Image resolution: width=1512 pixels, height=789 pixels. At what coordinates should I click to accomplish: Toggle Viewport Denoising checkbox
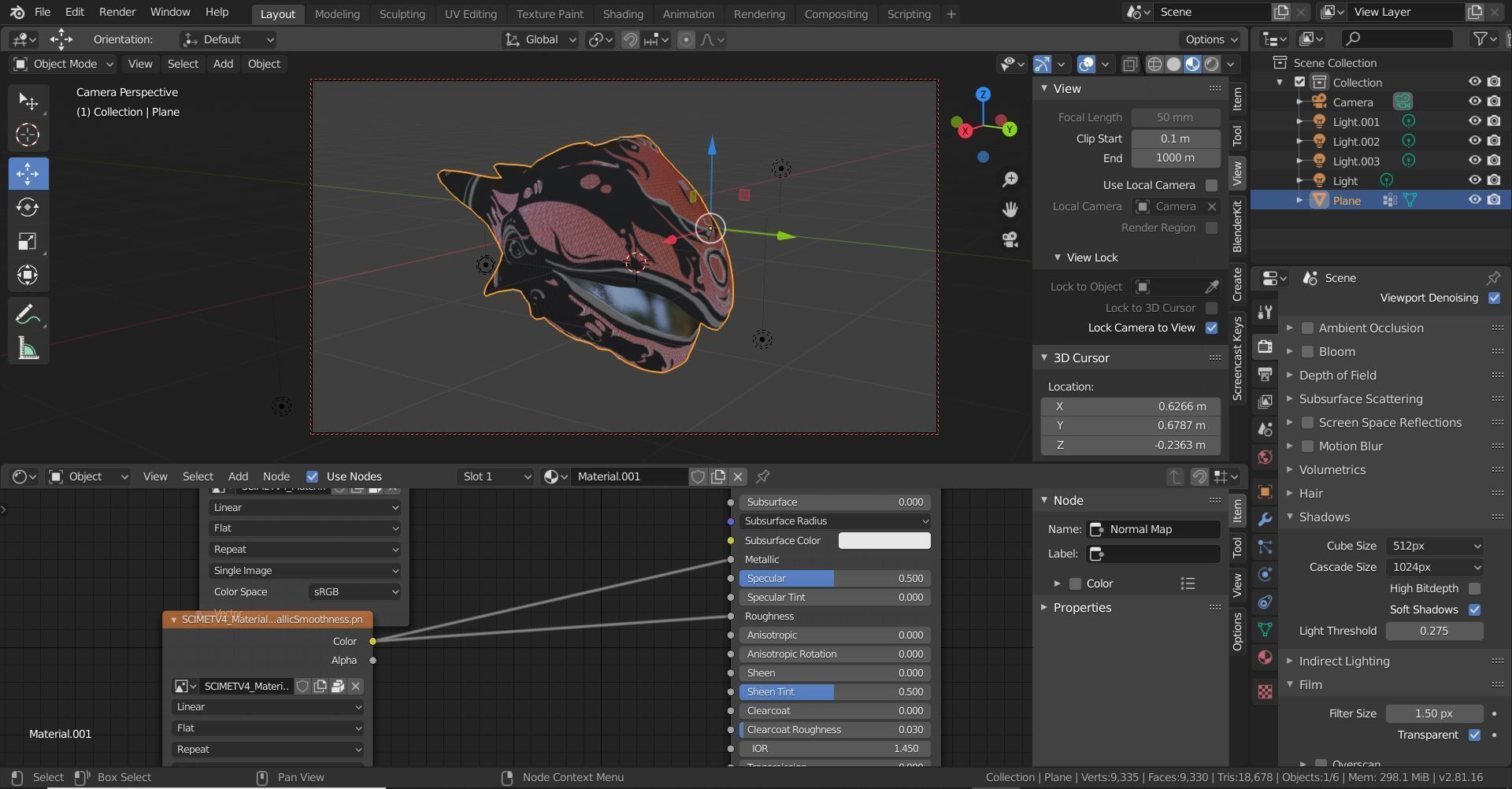click(x=1494, y=298)
